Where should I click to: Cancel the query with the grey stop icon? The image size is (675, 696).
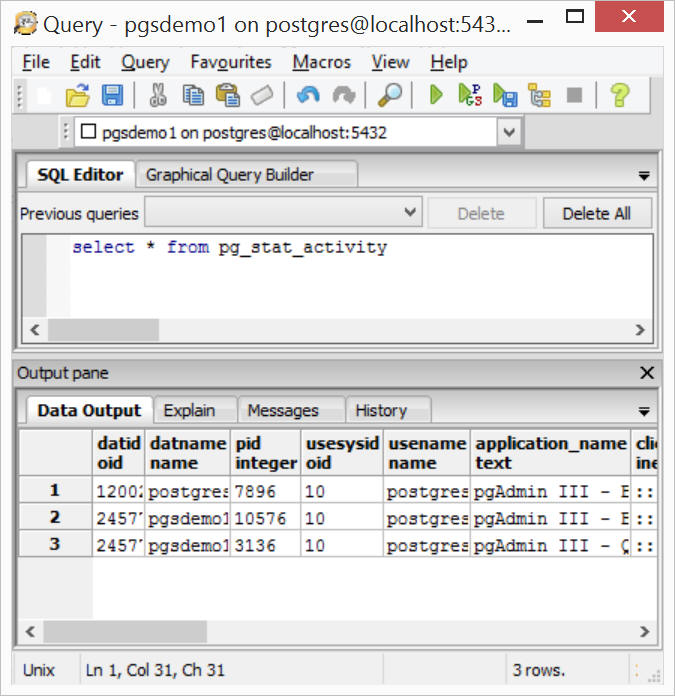(574, 95)
